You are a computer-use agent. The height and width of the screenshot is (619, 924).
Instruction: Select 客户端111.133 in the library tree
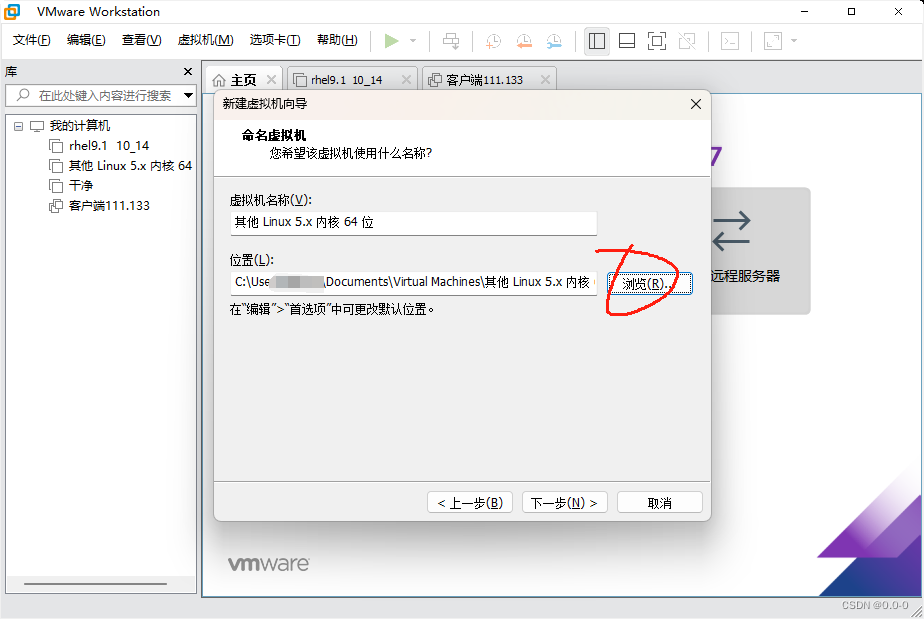[109, 206]
